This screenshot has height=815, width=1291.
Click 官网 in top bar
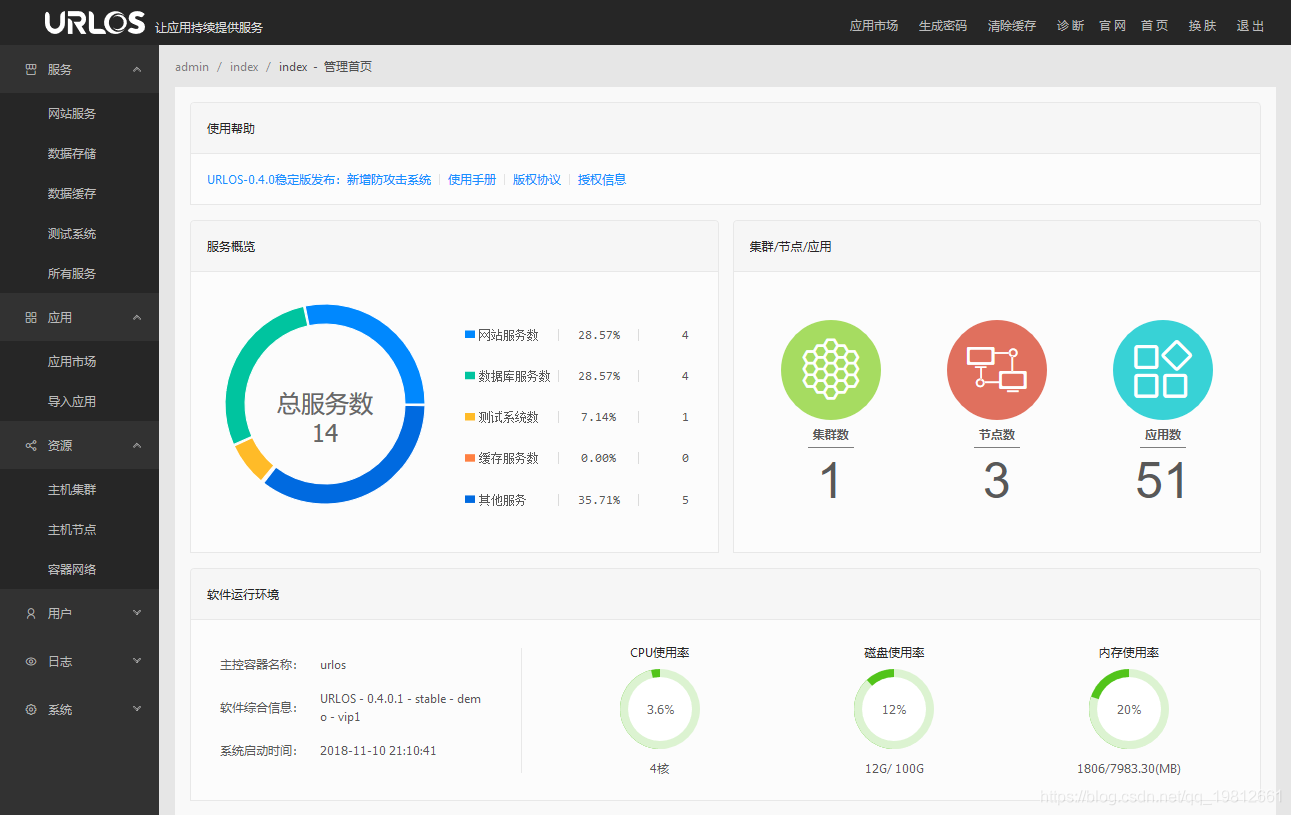point(1113,26)
